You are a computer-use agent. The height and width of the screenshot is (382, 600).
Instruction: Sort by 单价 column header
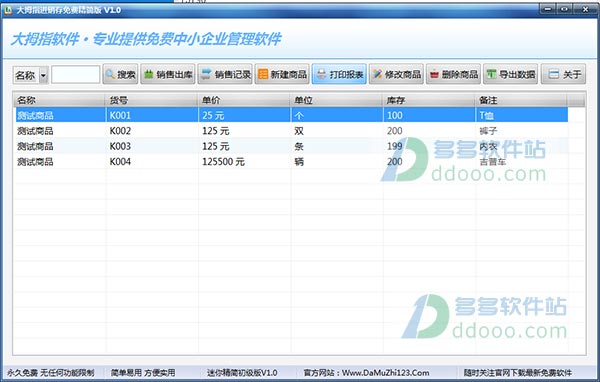pos(244,100)
